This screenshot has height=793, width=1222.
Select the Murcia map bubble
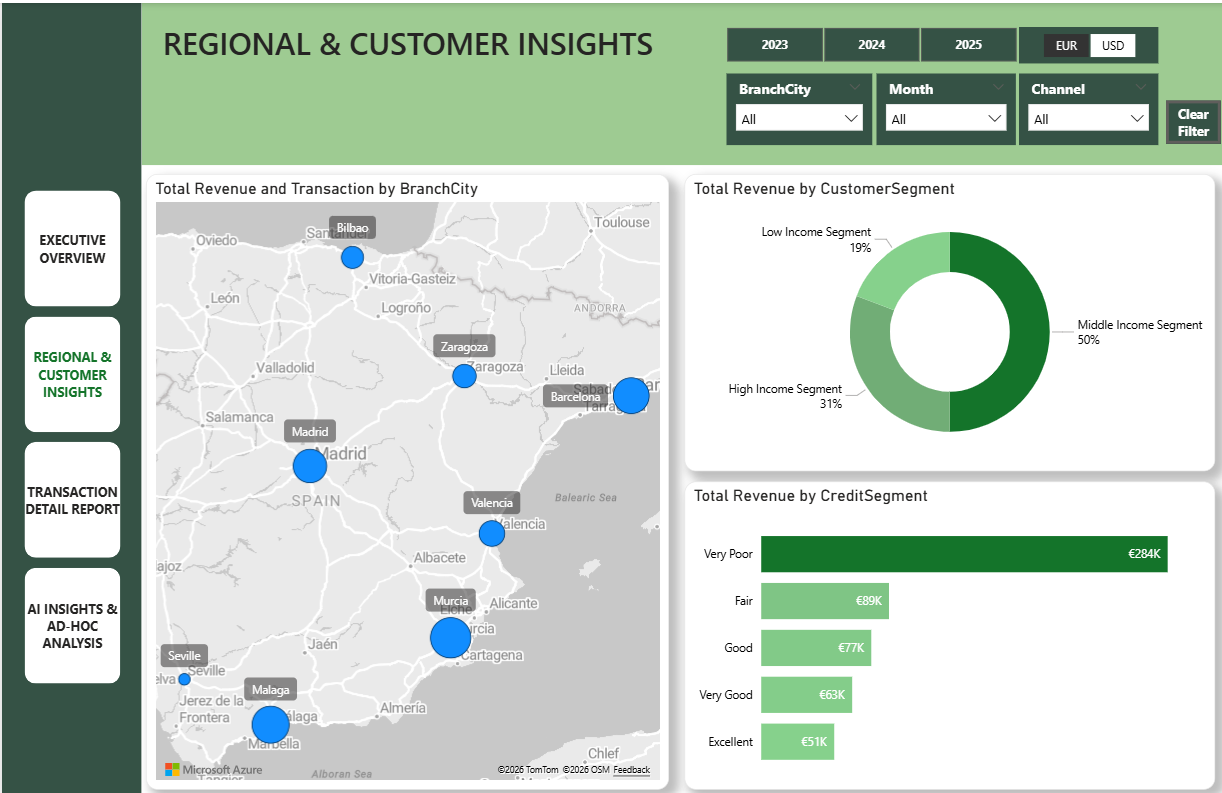pos(451,638)
